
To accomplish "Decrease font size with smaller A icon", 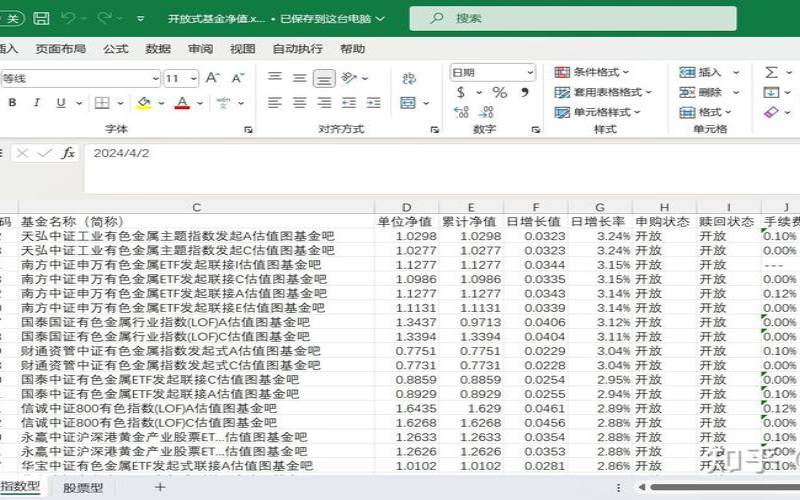I will pos(237,78).
